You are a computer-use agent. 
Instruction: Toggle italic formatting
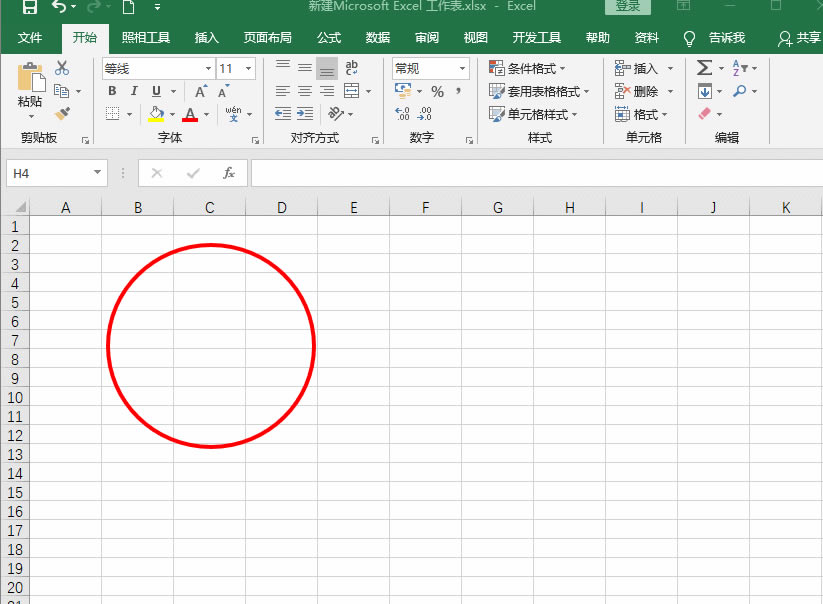coord(133,90)
